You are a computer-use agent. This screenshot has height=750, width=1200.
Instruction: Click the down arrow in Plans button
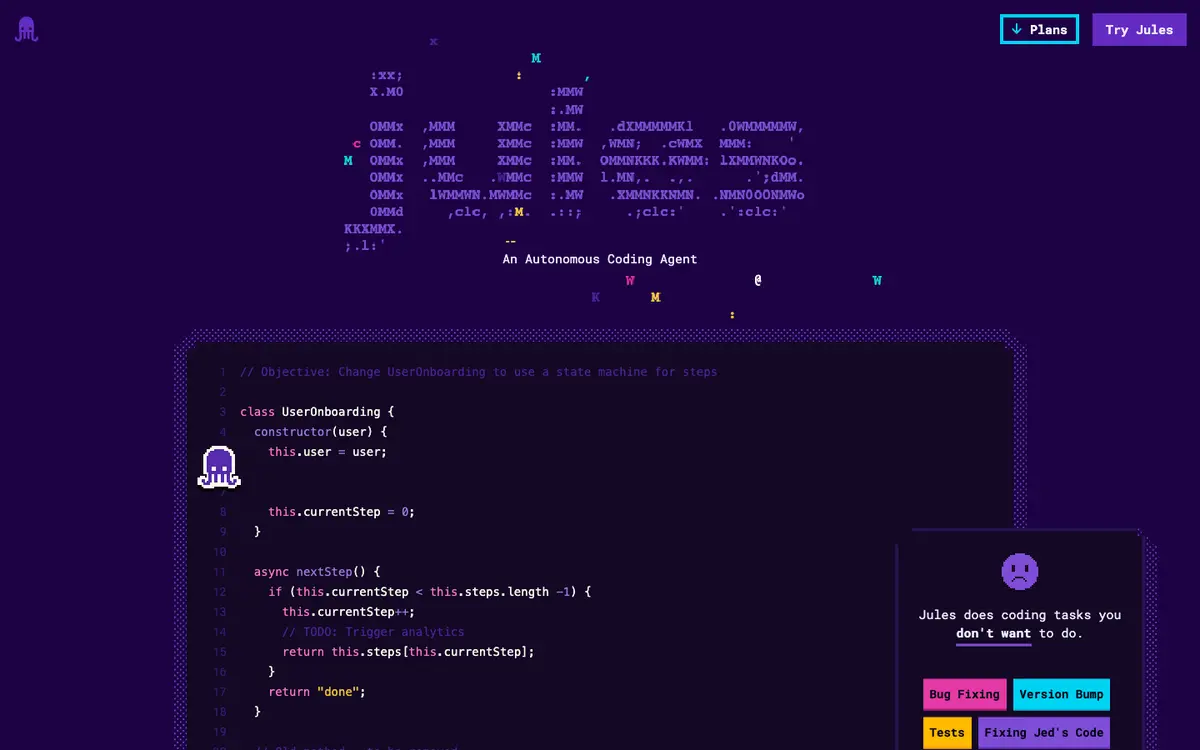tap(1017, 30)
